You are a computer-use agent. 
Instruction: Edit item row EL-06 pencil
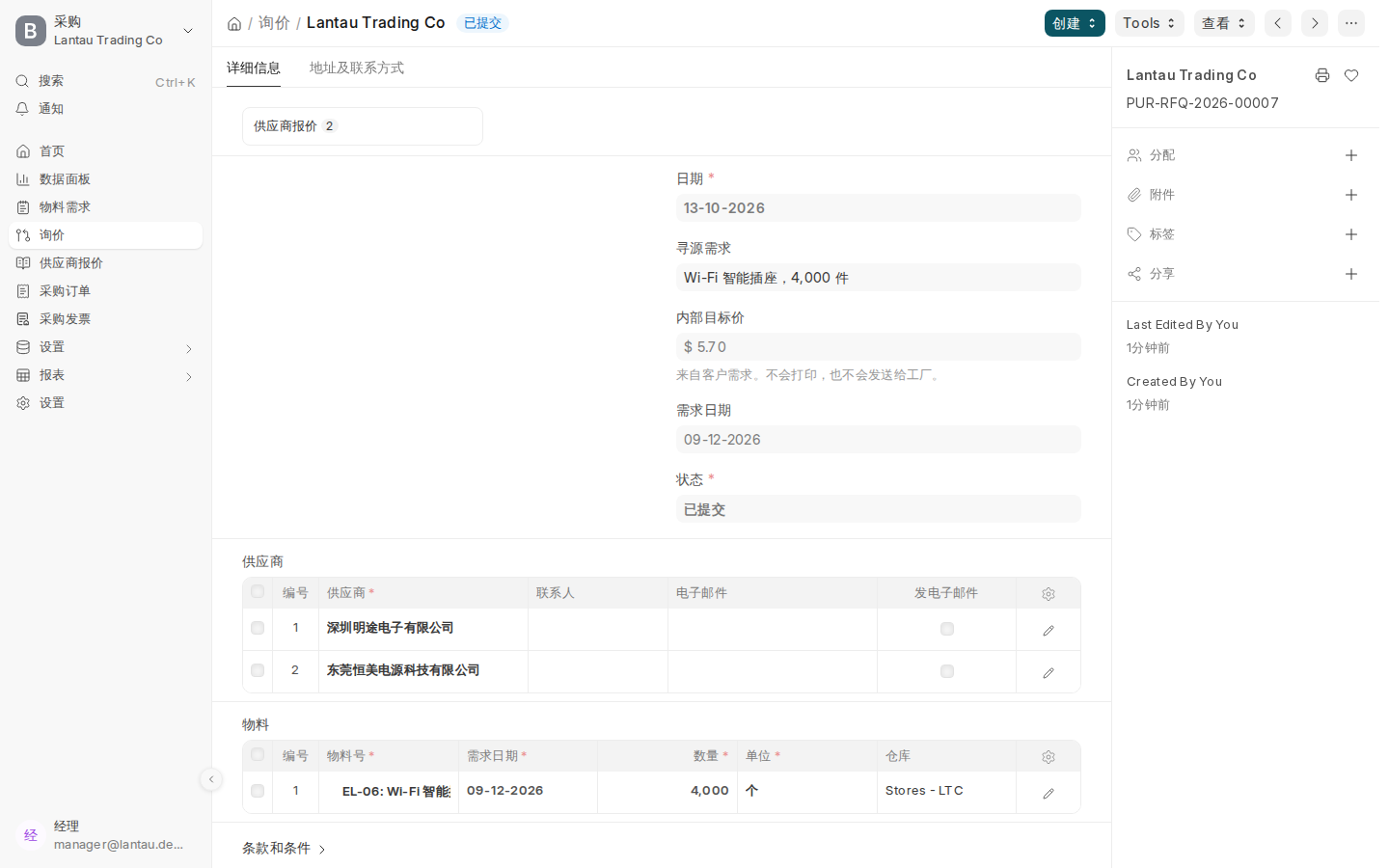click(1049, 793)
